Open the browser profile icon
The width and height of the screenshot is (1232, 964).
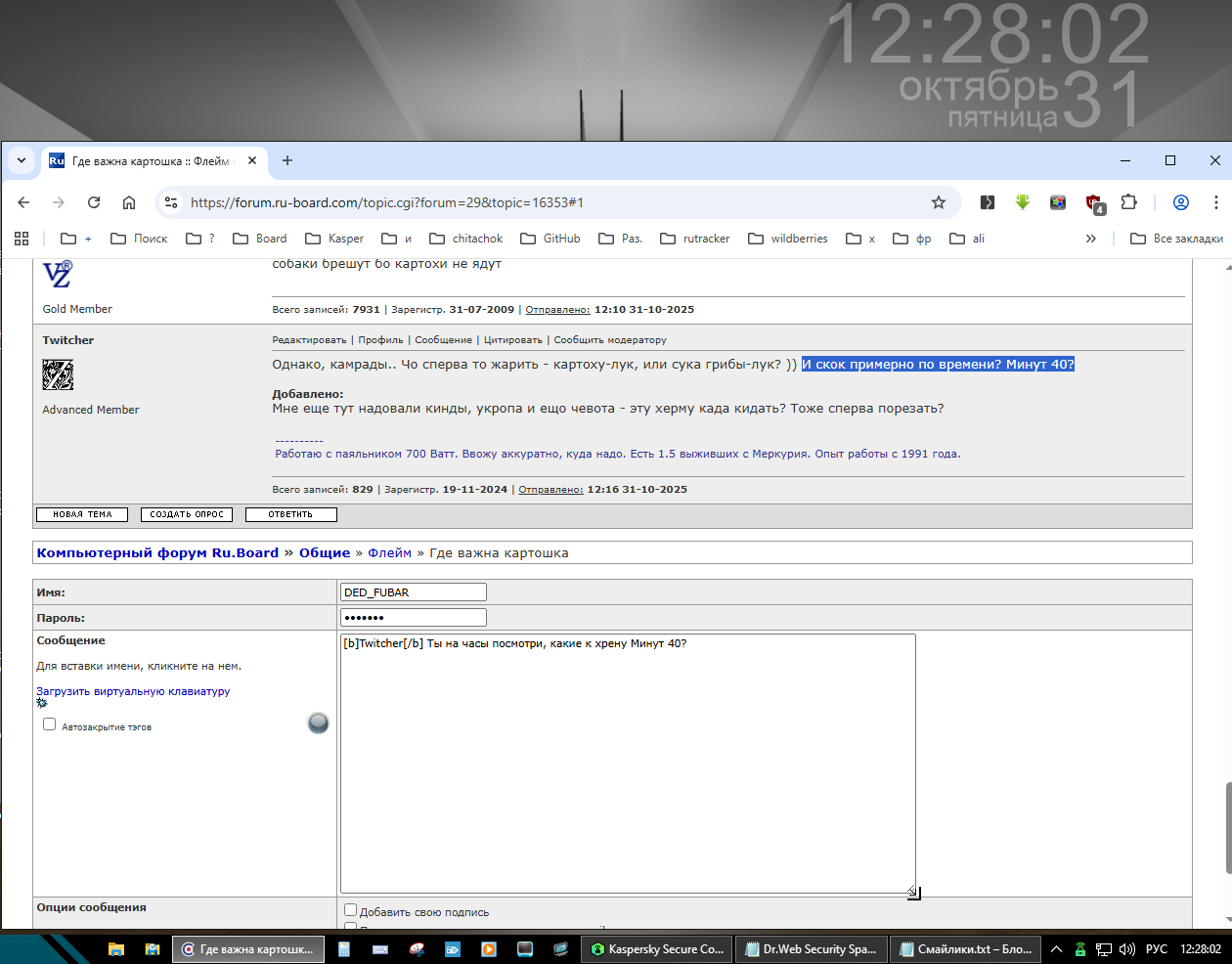(x=1180, y=202)
